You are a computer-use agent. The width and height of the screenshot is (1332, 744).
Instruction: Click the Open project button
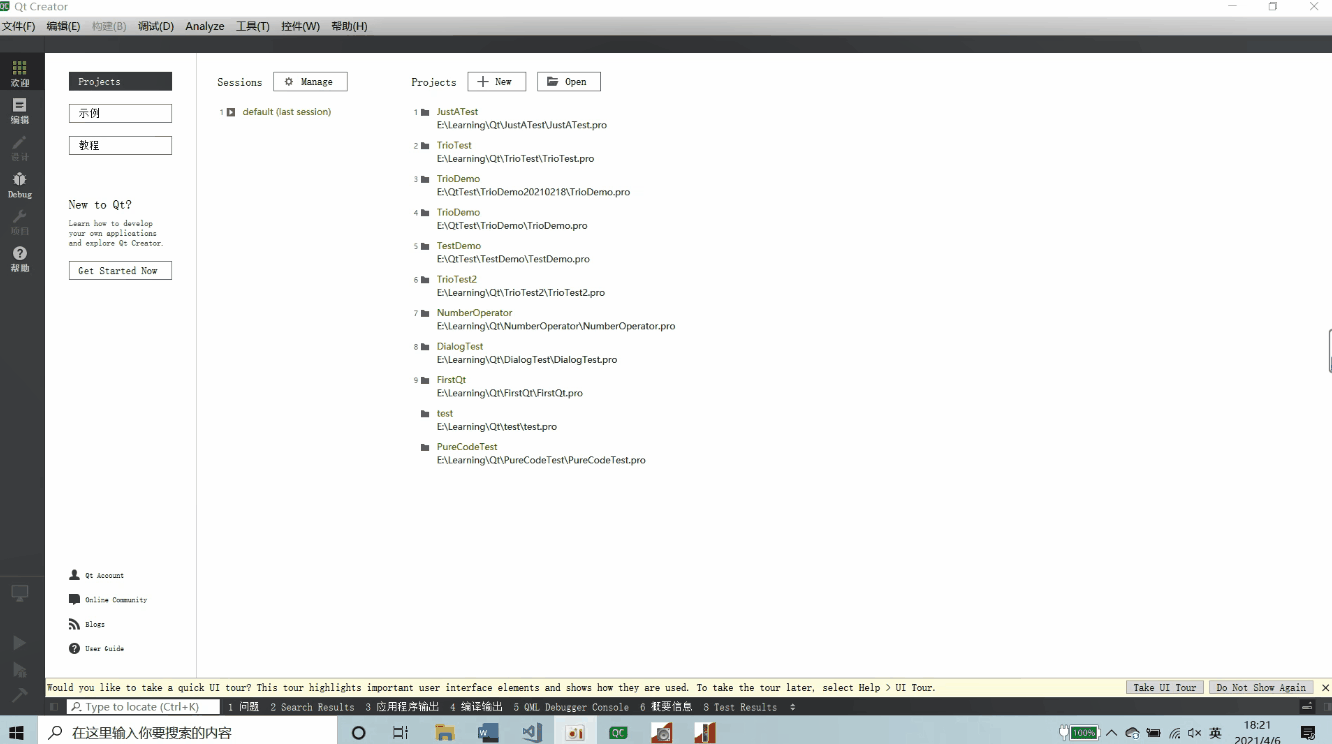pyautogui.click(x=569, y=82)
